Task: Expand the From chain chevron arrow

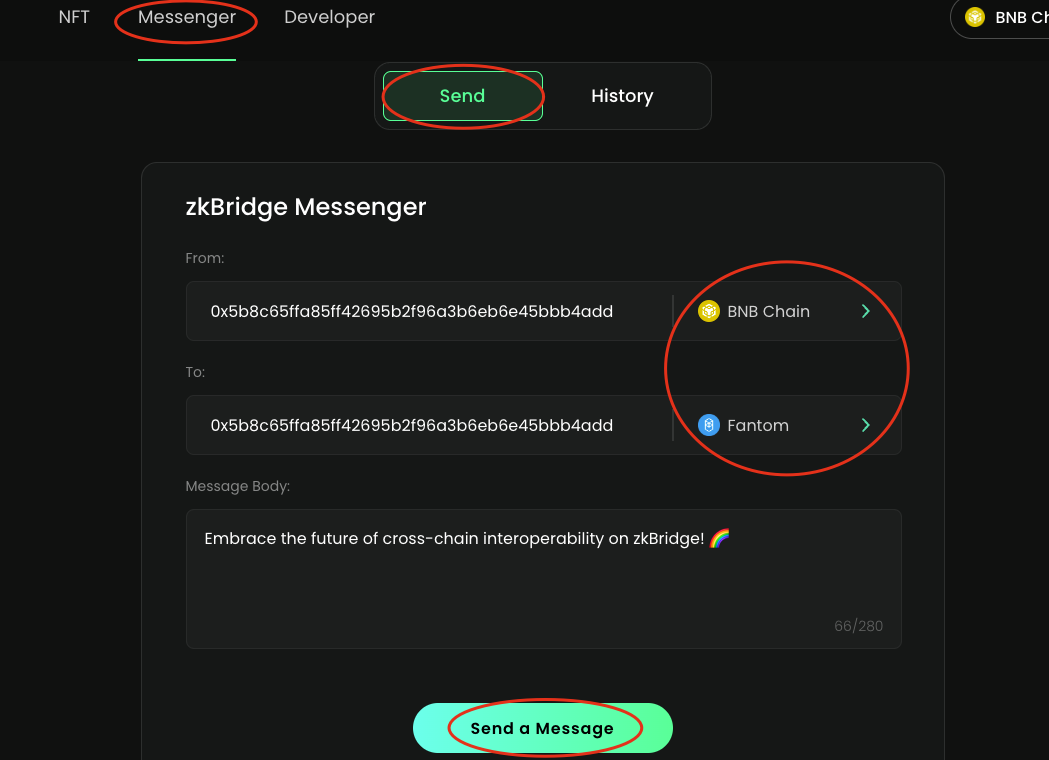Action: pos(866,311)
